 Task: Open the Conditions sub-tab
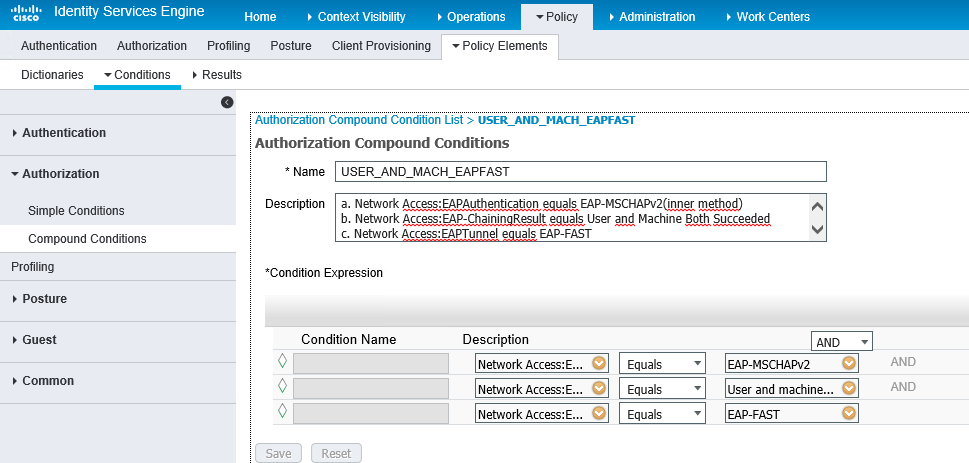coord(137,75)
